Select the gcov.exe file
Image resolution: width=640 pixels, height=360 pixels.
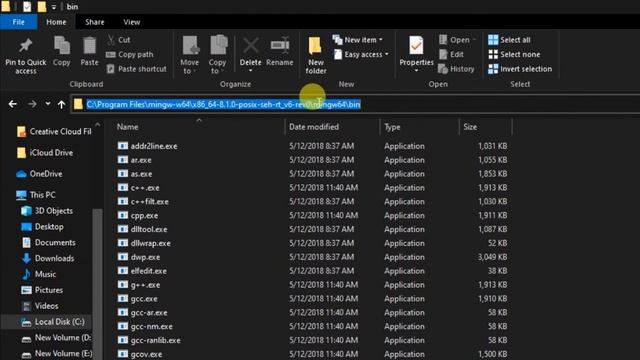click(x=140, y=354)
